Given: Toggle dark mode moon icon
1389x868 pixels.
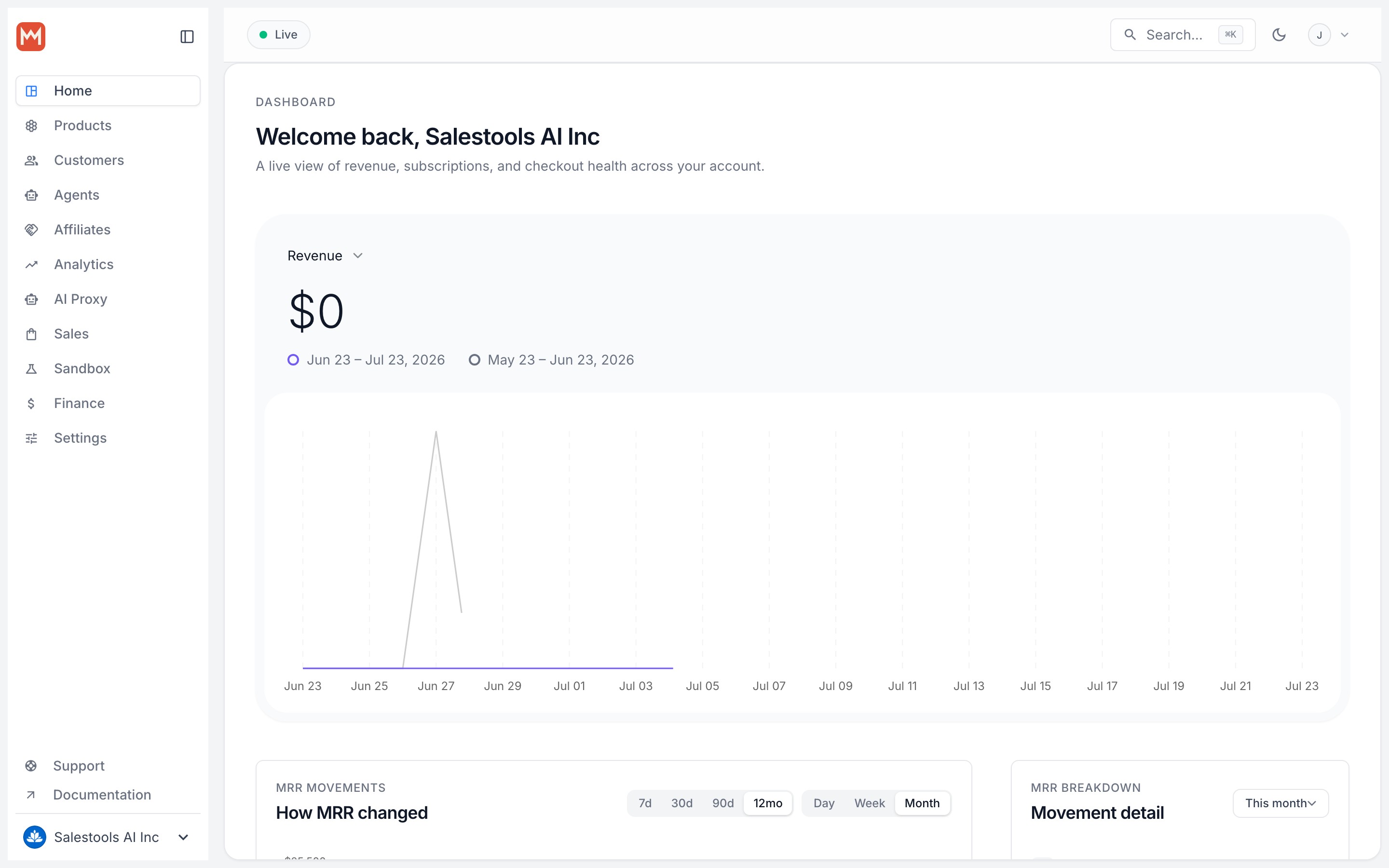Looking at the screenshot, I should (1279, 35).
